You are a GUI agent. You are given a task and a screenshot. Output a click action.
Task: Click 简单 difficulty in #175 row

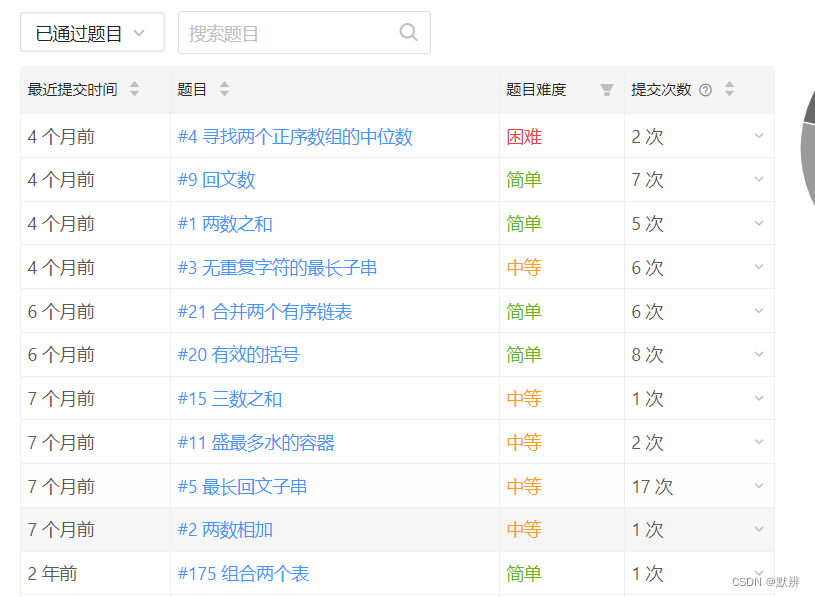pos(524,574)
